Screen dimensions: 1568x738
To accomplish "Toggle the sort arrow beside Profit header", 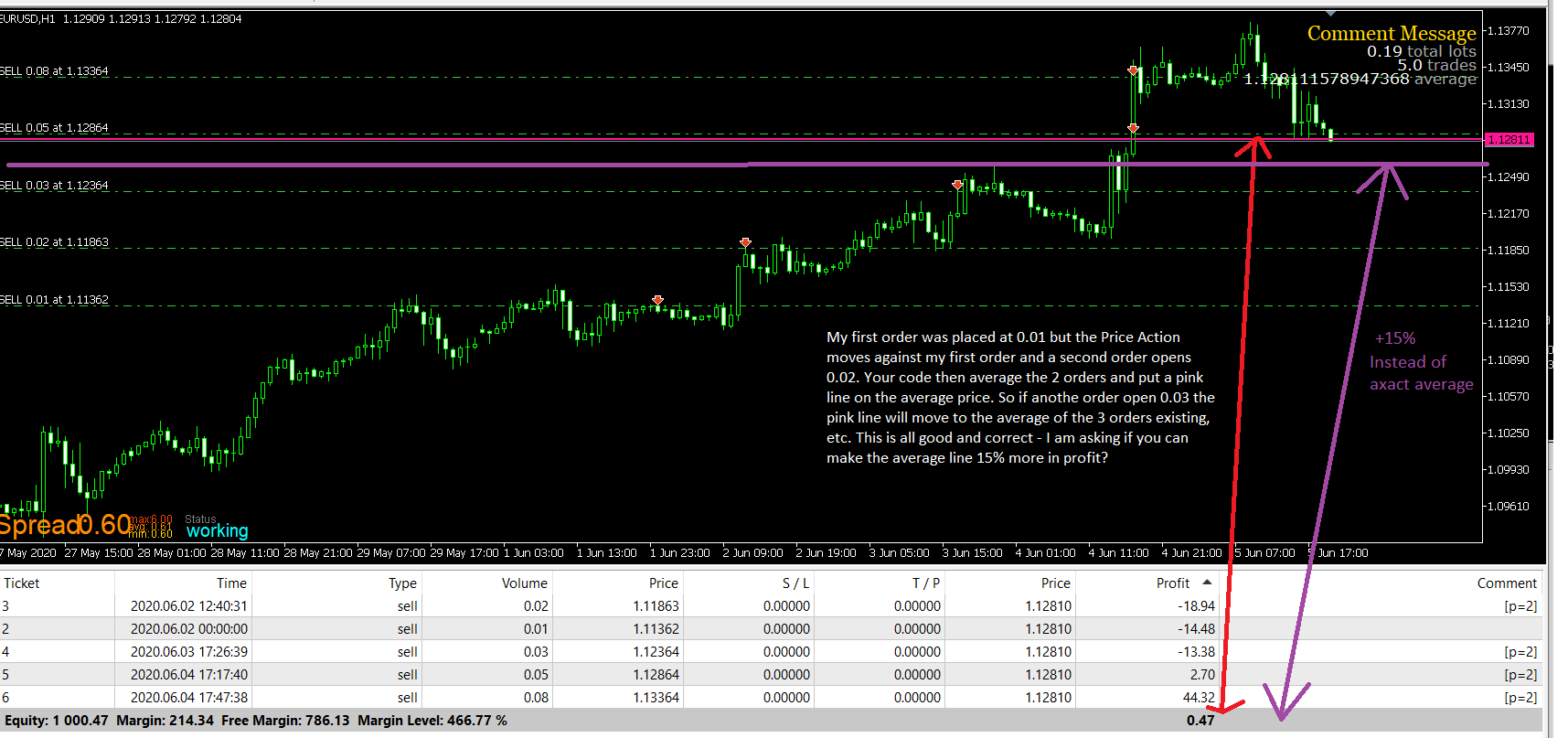I will coord(1207,583).
